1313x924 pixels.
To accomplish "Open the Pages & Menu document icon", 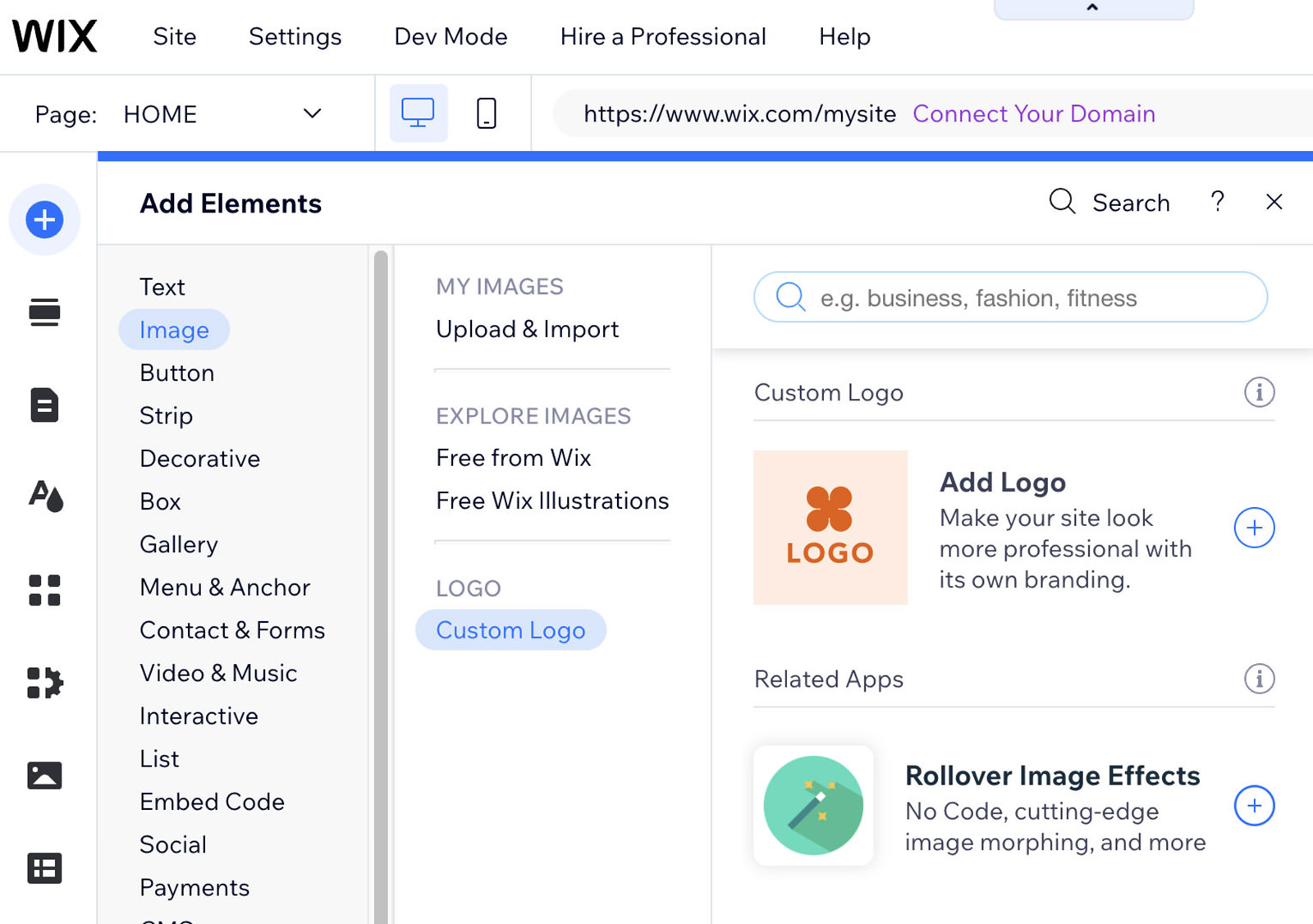I will coord(44,405).
